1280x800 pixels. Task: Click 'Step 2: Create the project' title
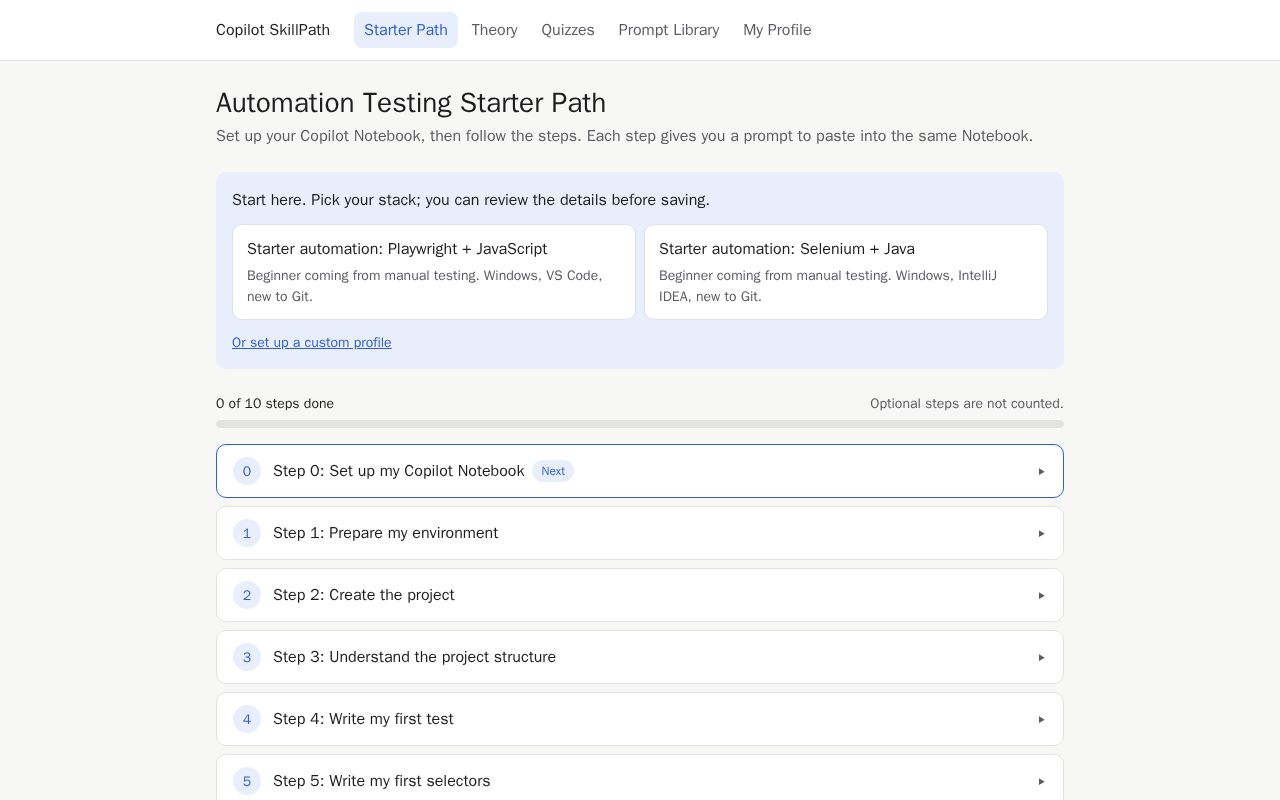pos(364,595)
